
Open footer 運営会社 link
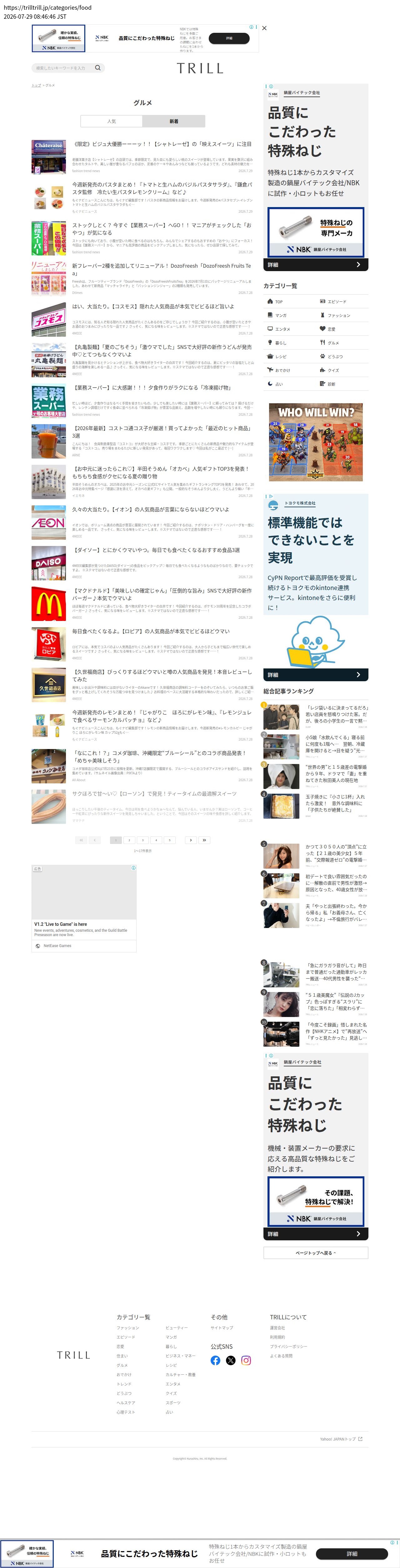click(277, 1327)
